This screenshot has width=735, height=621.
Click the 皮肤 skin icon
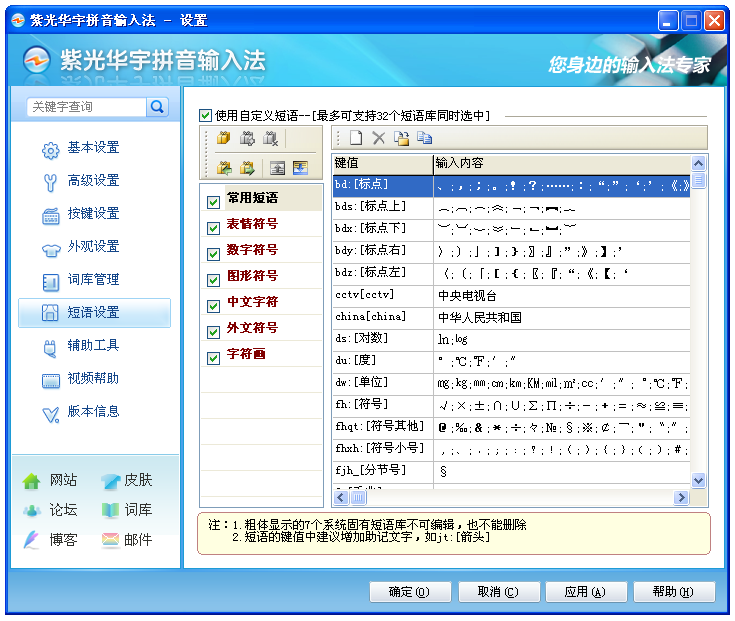[x=110, y=481]
